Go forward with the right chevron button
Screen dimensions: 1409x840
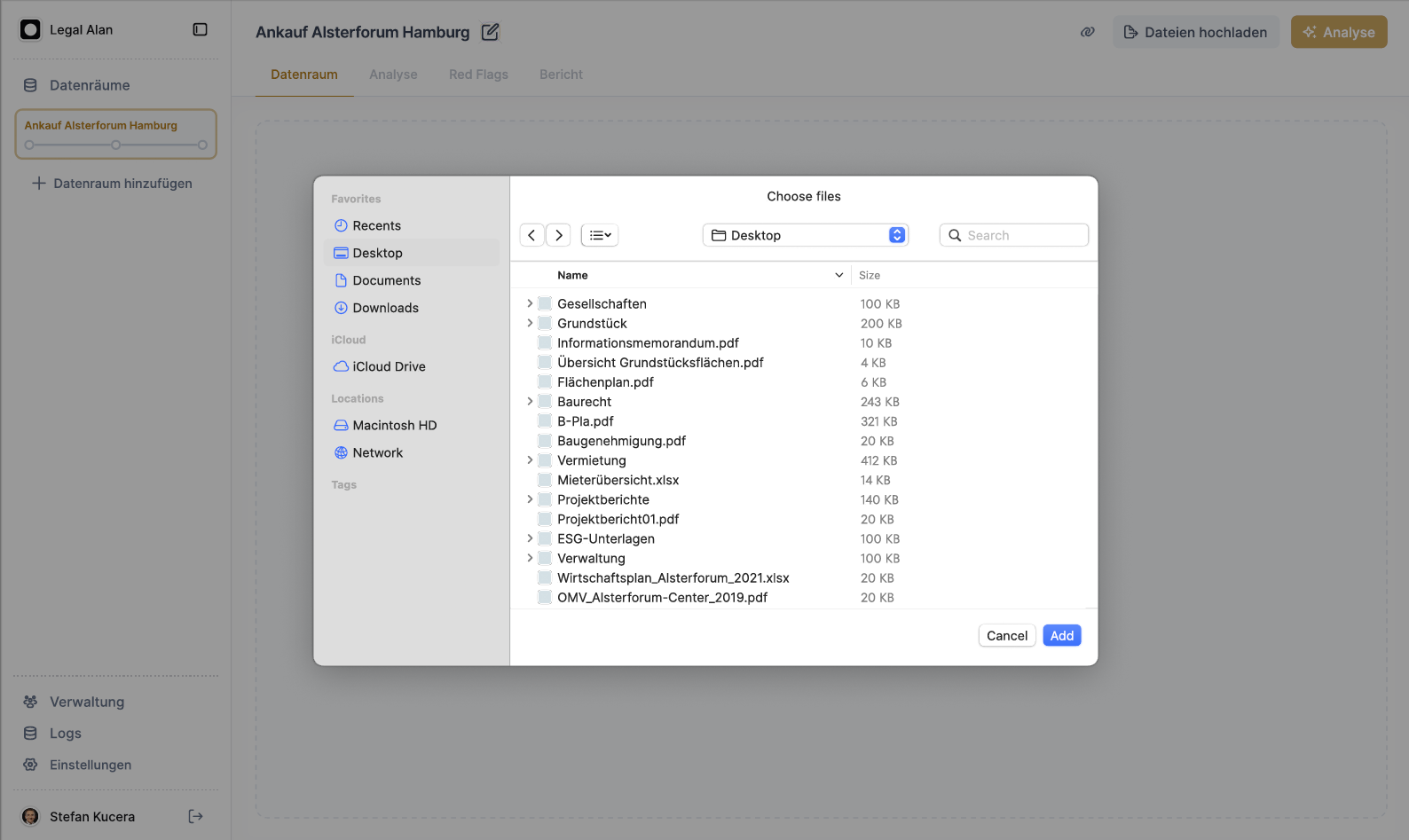pyautogui.click(x=558, y=235)
